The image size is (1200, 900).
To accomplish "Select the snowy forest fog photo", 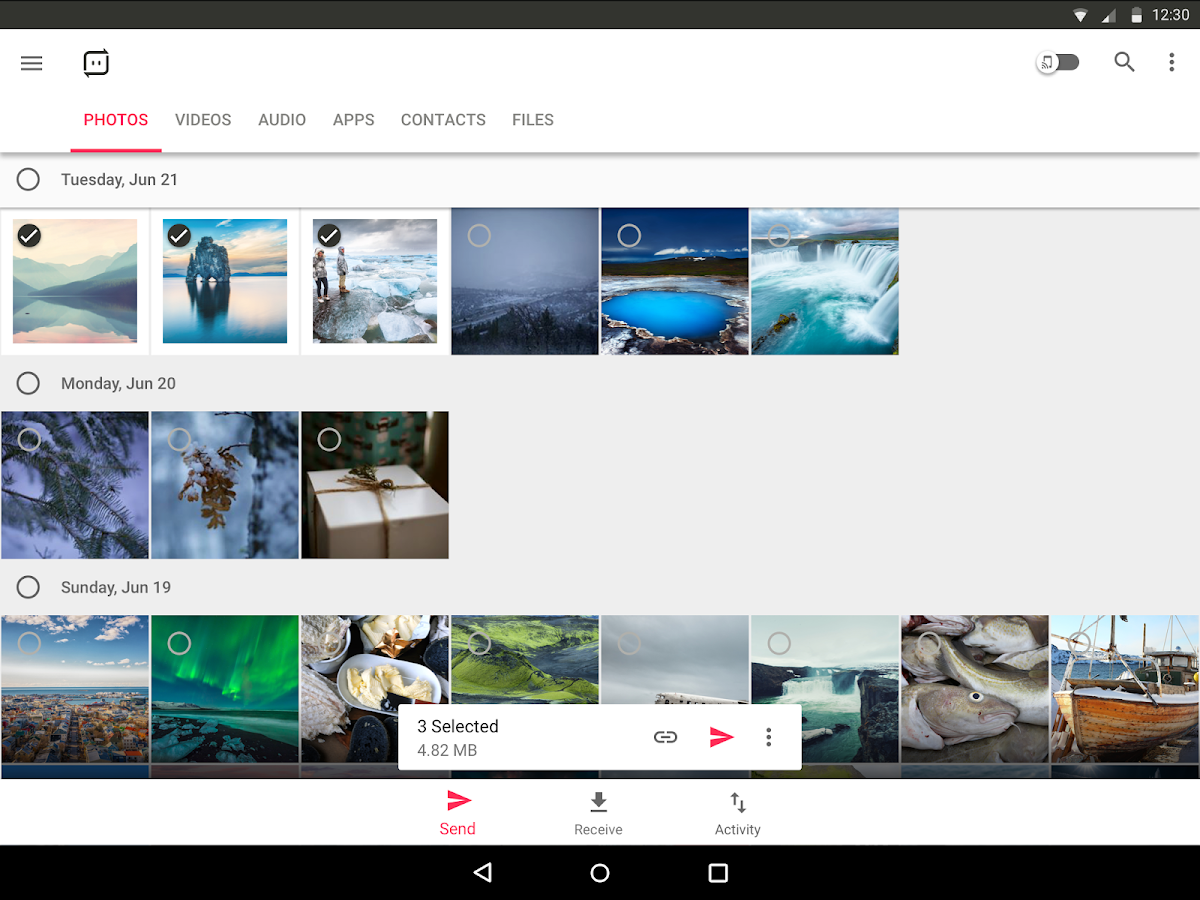I will click(479, 235).
